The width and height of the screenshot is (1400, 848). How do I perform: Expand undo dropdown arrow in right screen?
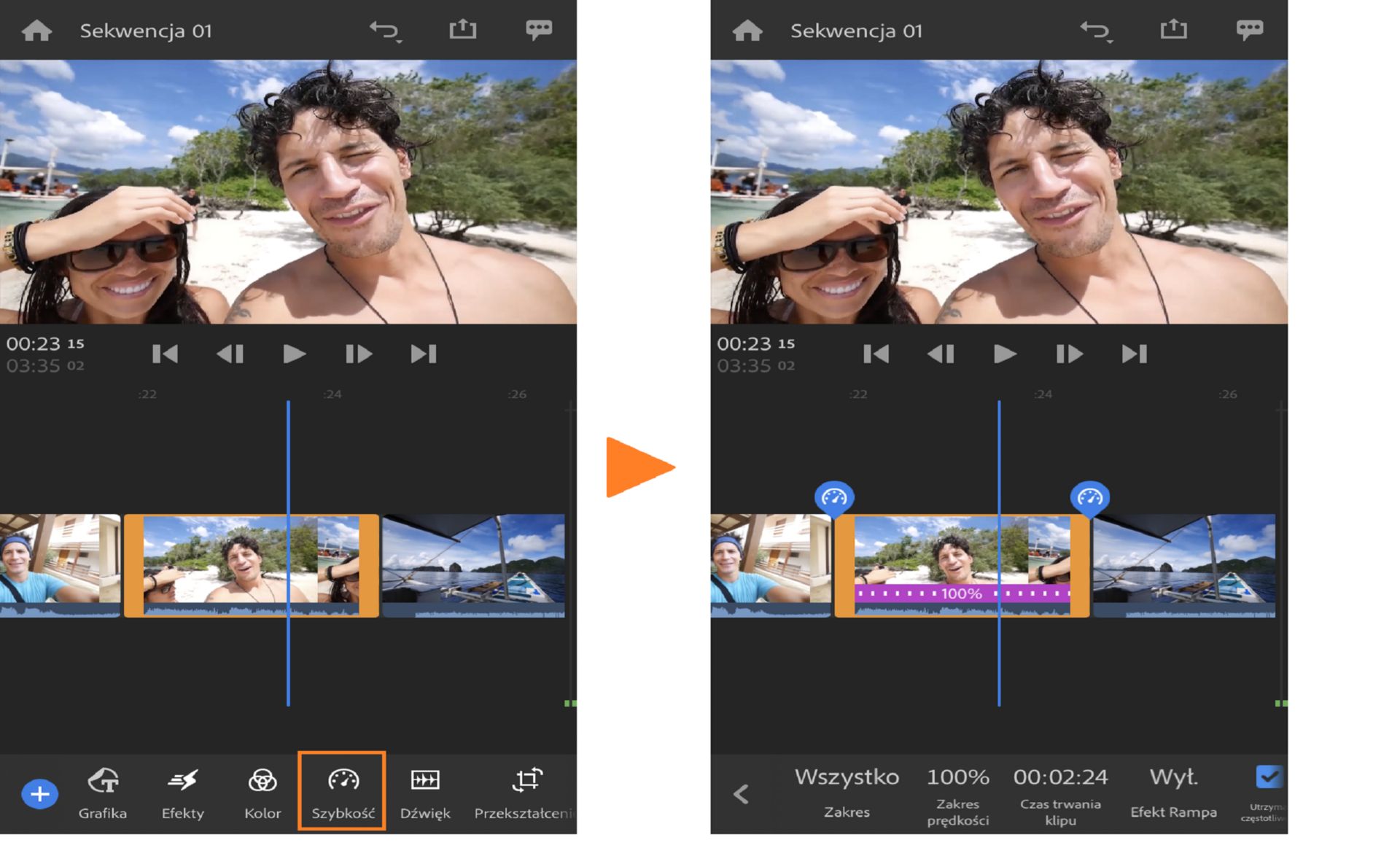[1110, 42]
